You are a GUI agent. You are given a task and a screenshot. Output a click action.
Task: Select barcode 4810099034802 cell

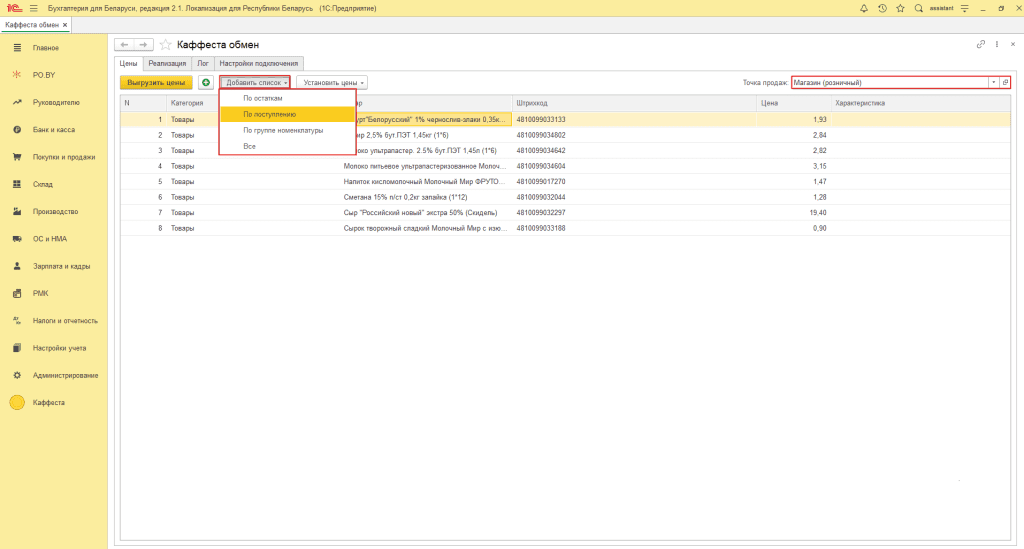pyautogui.click(x=634, y=135)
